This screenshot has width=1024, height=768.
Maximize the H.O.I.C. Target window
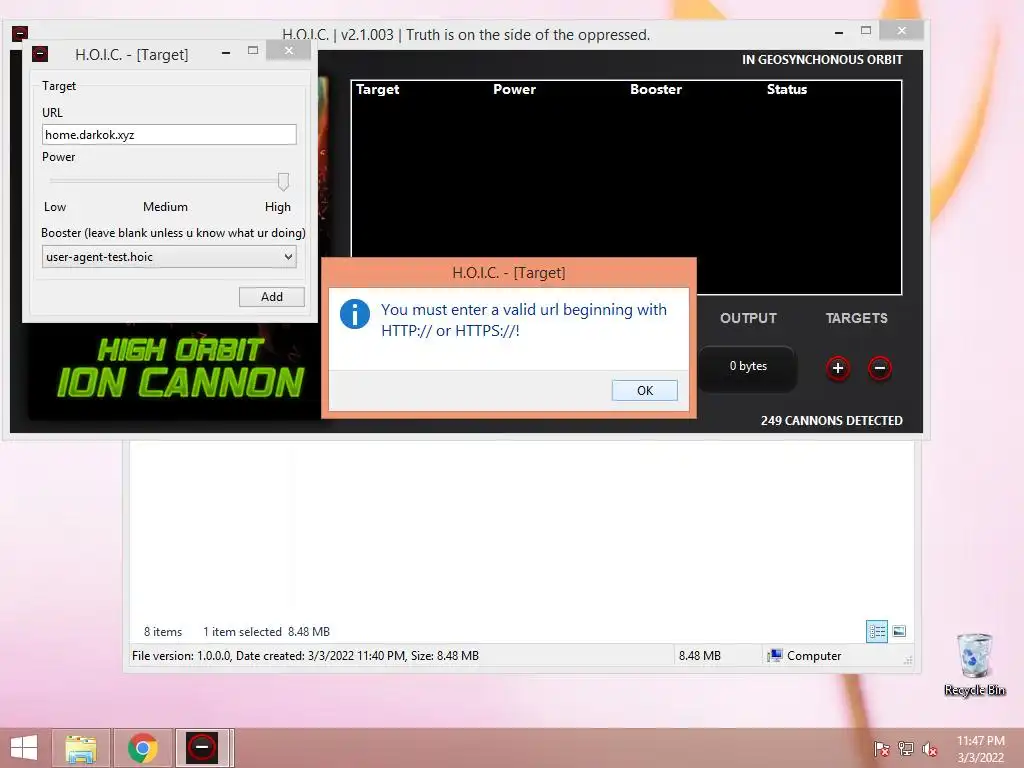253,51
